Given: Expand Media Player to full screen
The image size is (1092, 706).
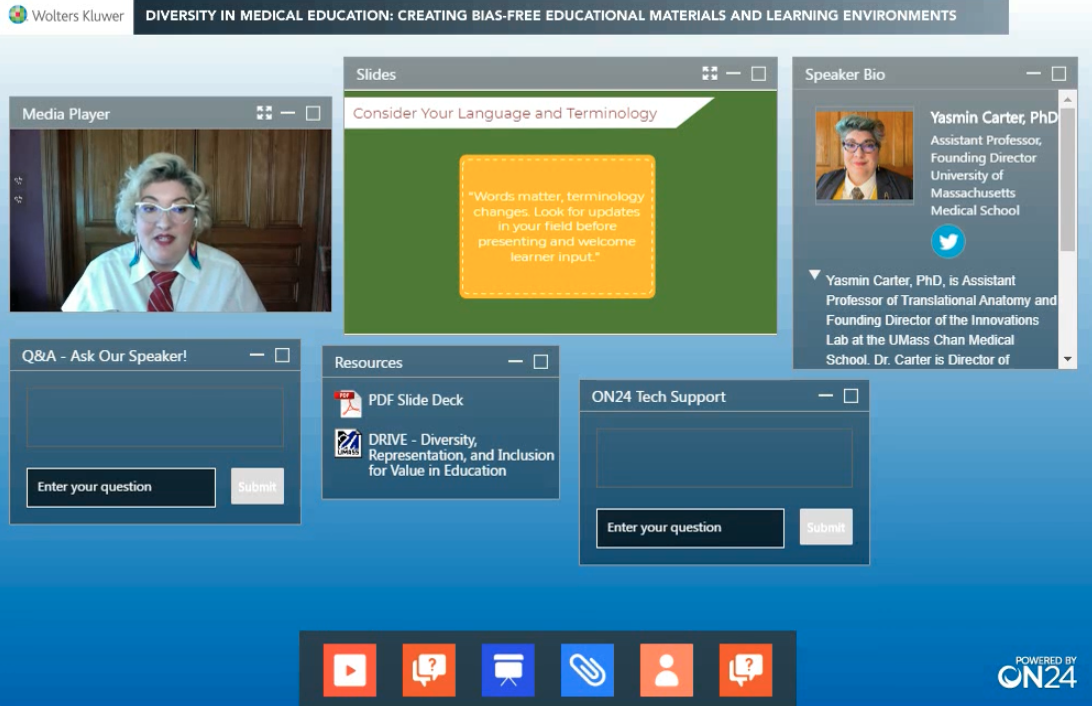Looking at the screenshot, I should 264,114.
